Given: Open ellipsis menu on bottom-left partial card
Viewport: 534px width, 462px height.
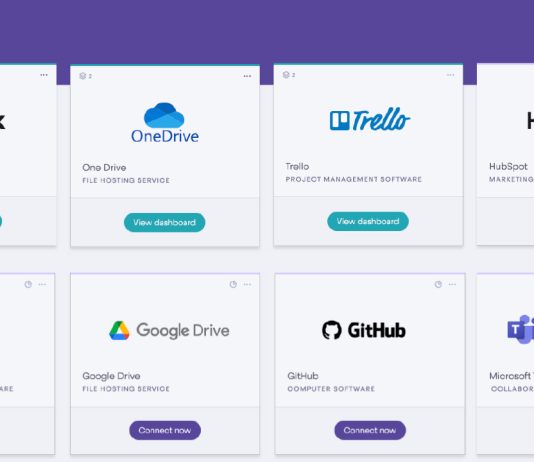Looking at the screenshot, I should 42,284.
